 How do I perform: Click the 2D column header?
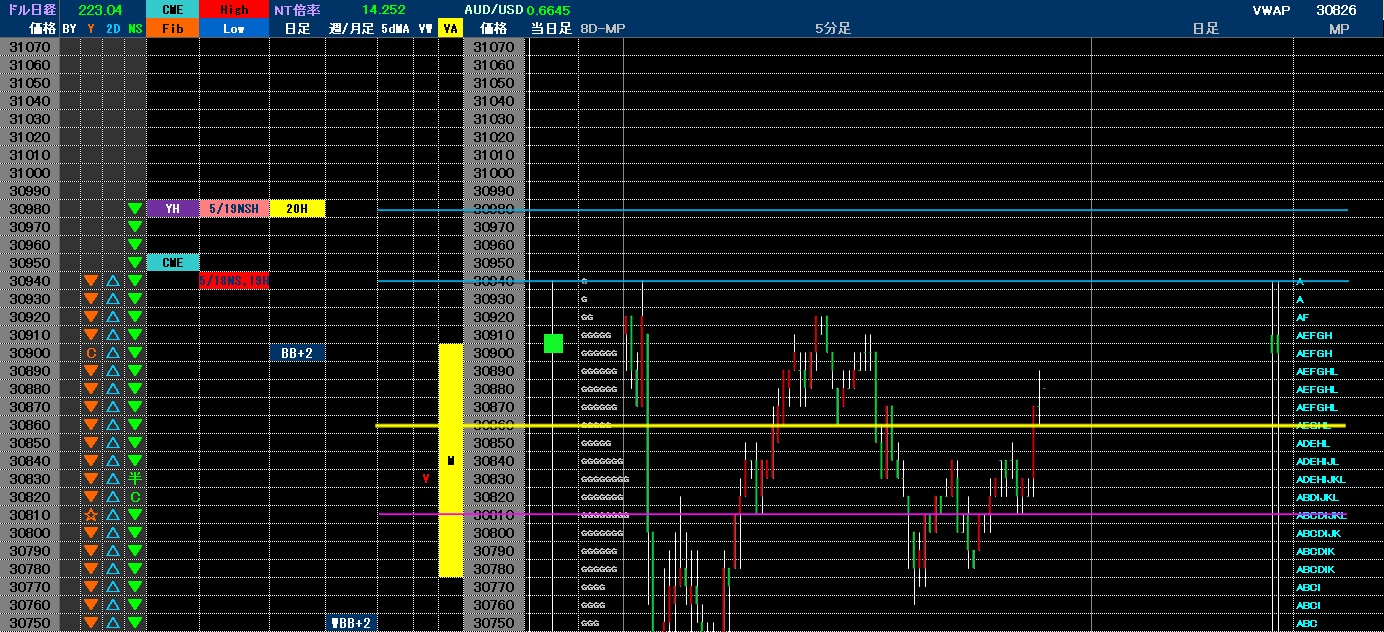(113, 28)
